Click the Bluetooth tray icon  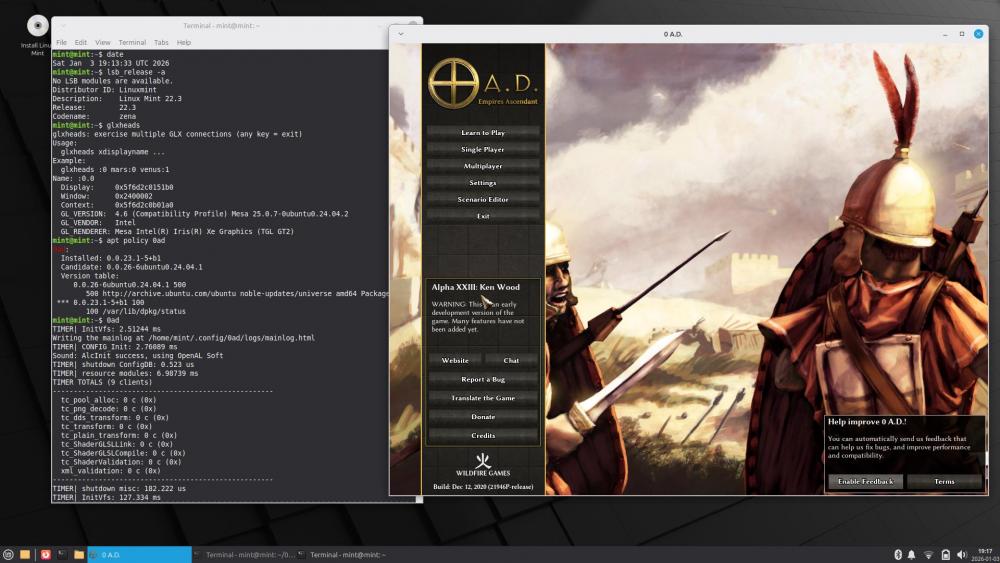[897, 554]
